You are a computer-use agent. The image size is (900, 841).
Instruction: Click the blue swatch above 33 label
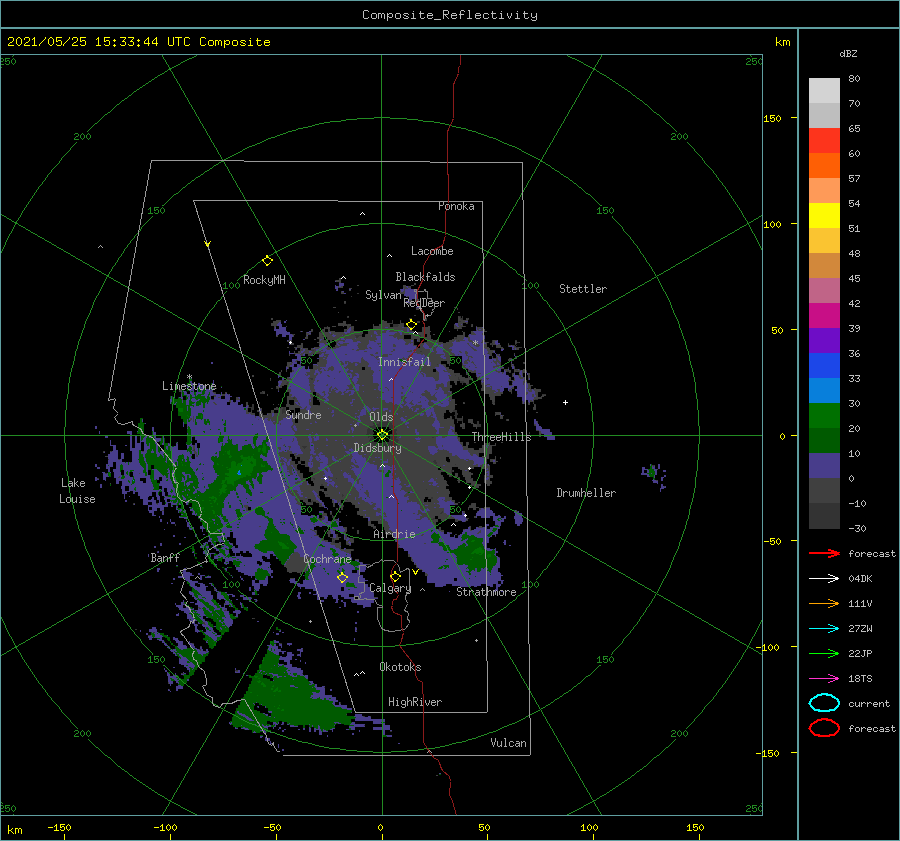(824, 365)
